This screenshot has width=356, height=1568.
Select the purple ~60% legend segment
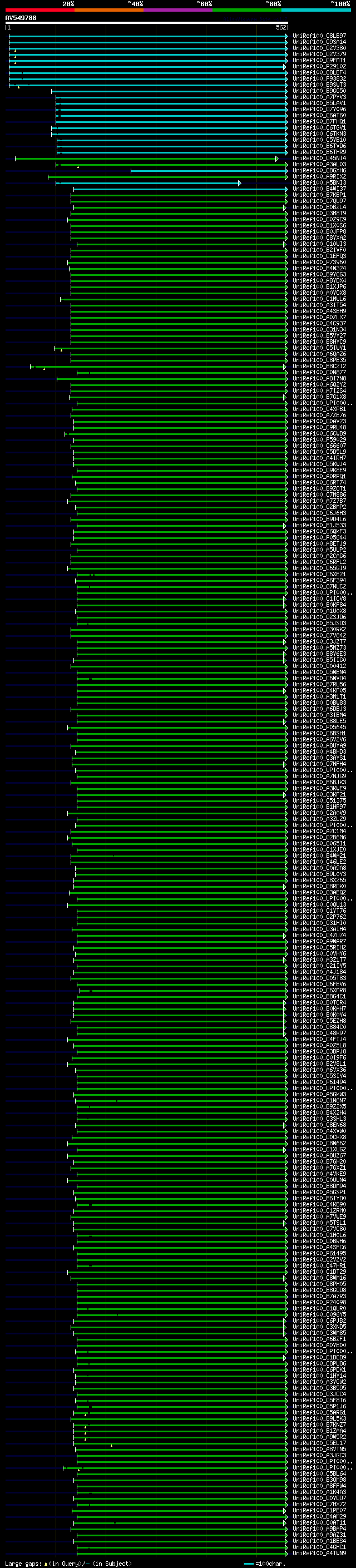click(179, 10)
